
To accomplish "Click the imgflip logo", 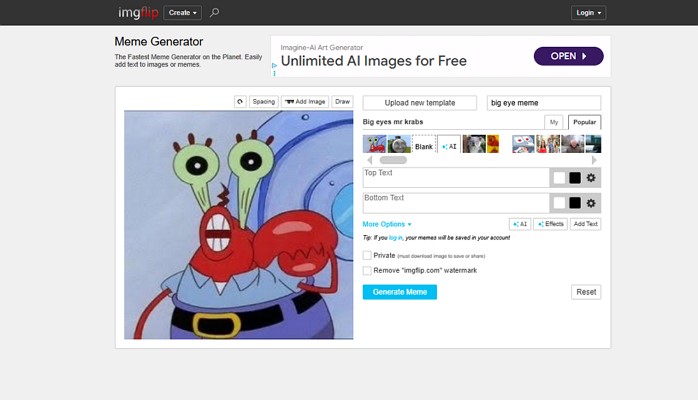I will [x=138, y=12].
